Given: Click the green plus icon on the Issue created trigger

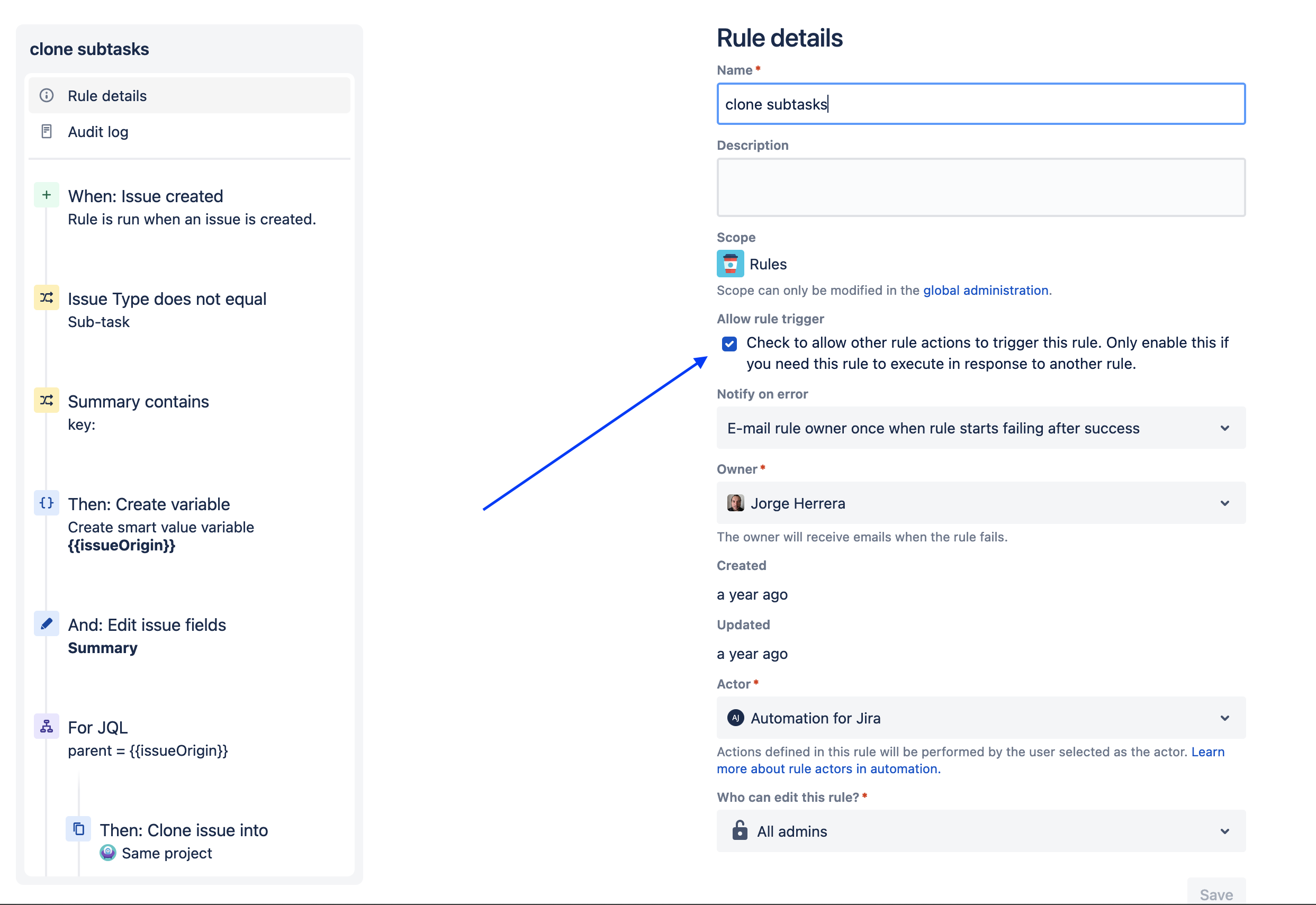Looking at the screenshot, I should [x=46, y=195].
